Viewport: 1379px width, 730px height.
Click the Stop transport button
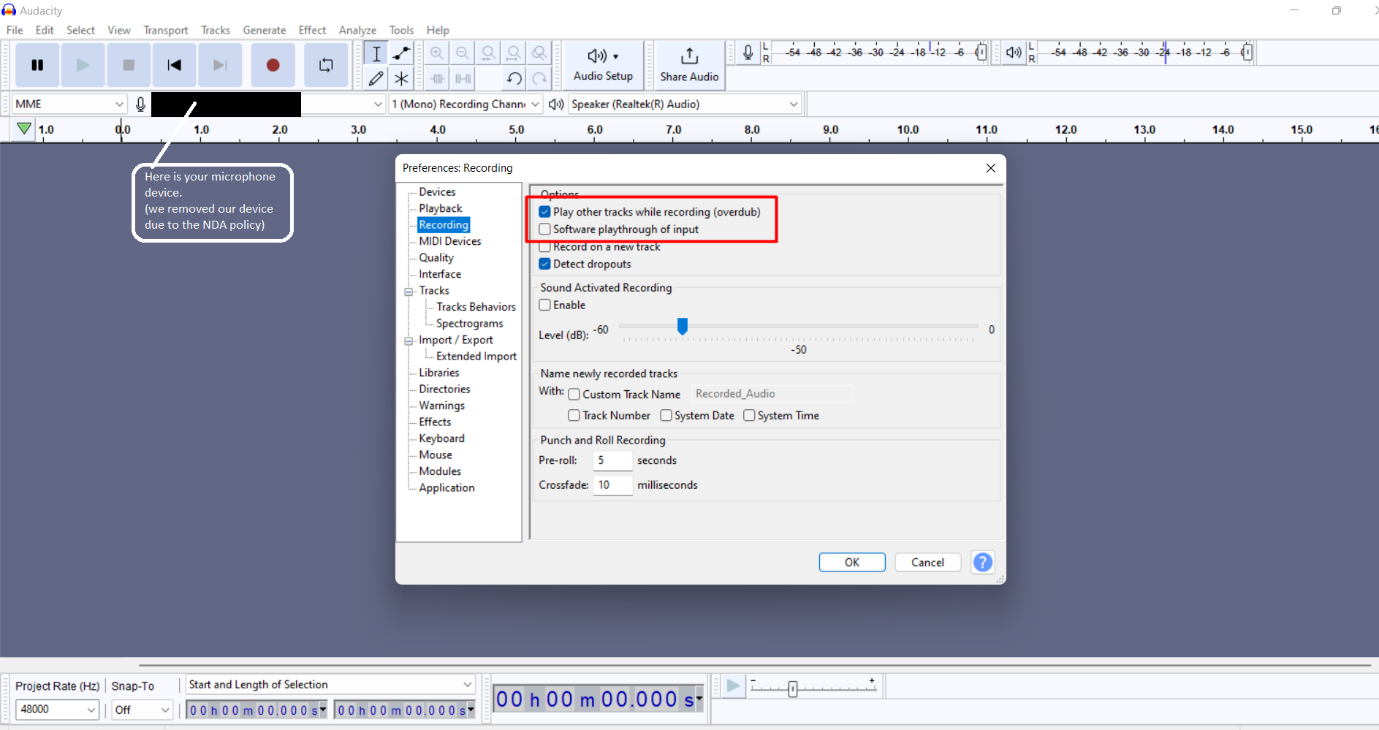[128, 65]
